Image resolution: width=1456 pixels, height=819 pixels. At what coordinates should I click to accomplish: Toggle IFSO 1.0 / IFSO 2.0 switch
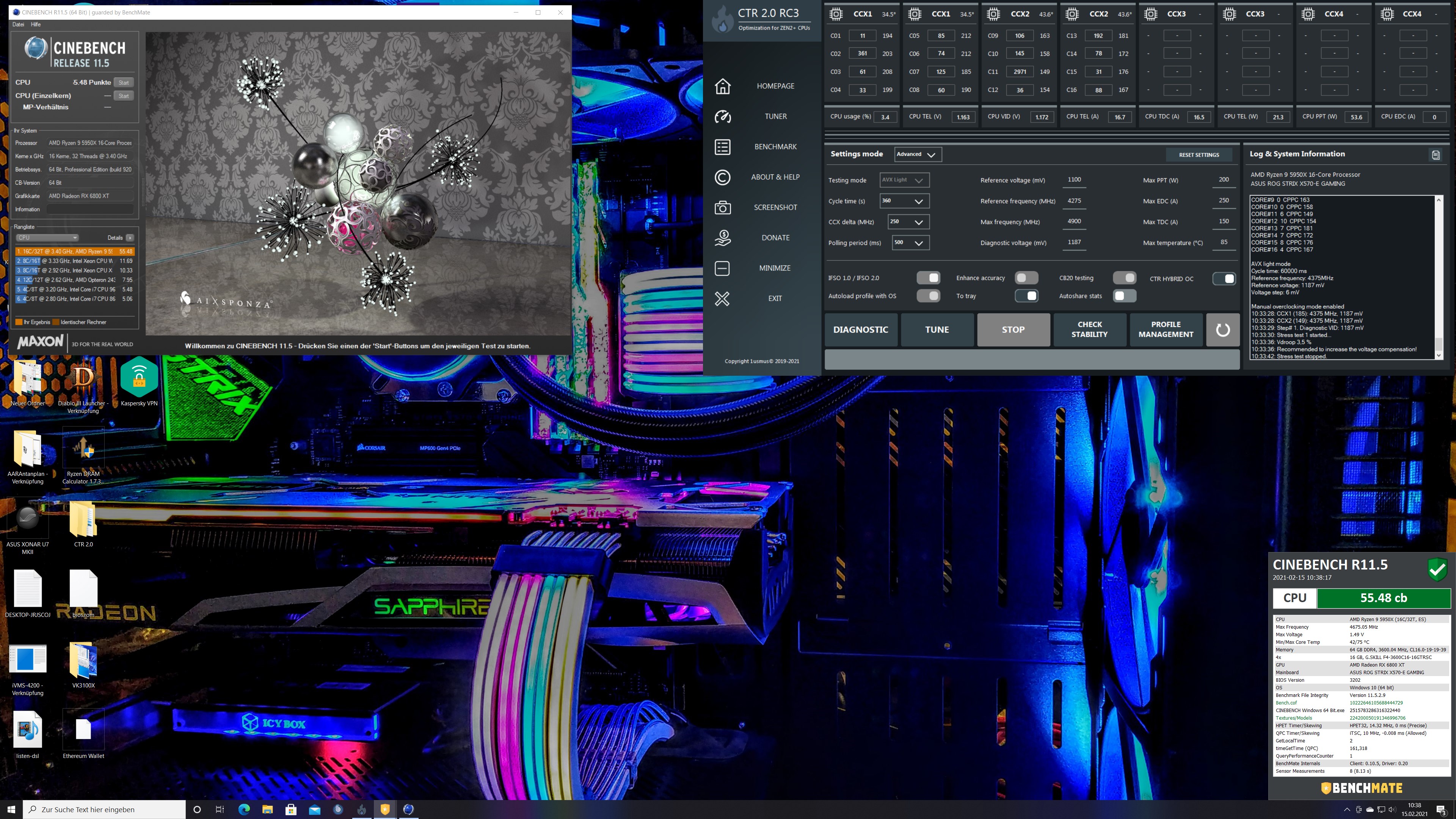928,278
